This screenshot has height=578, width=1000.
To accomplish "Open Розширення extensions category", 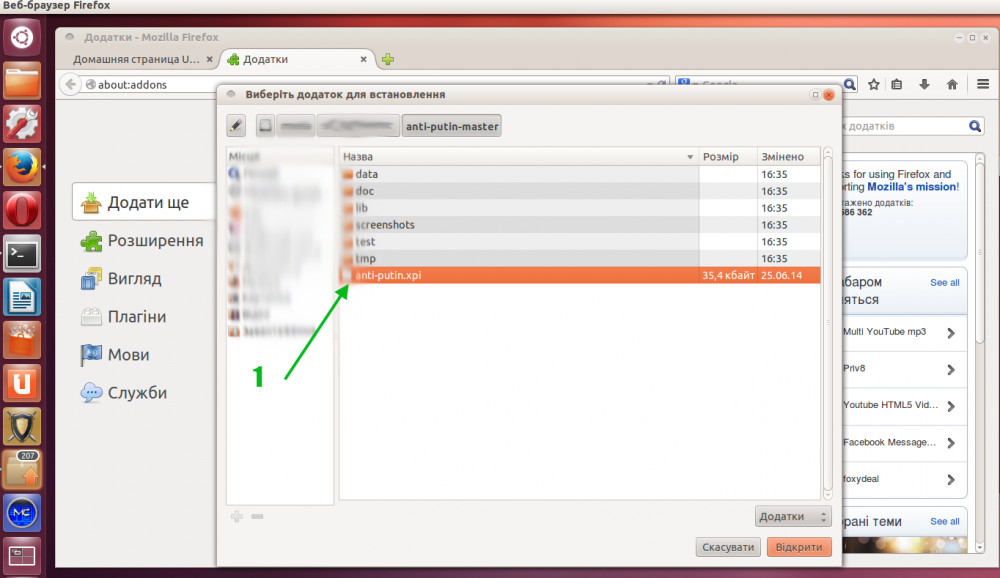I will 142,241.
